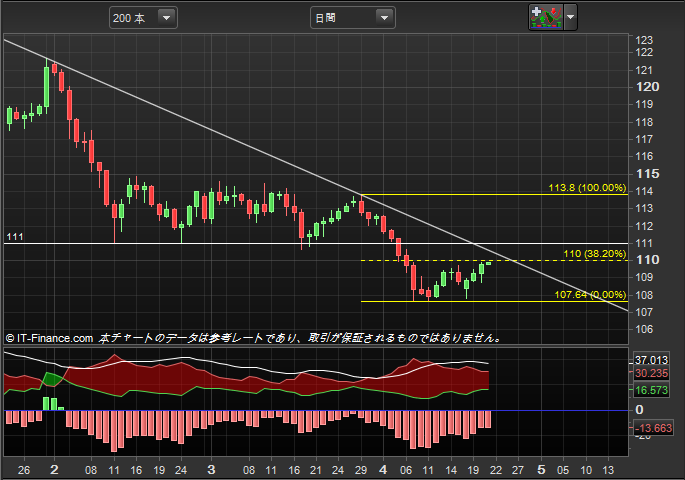Click the add indicator chart icon
Screen dimensions: 685x480
click(546, 17)
